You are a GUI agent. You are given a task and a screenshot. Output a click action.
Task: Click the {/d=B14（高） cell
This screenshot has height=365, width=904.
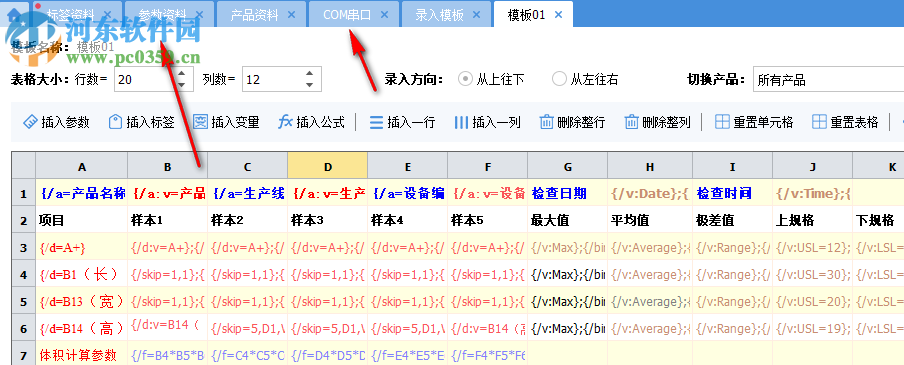click(x=82, y=328)
